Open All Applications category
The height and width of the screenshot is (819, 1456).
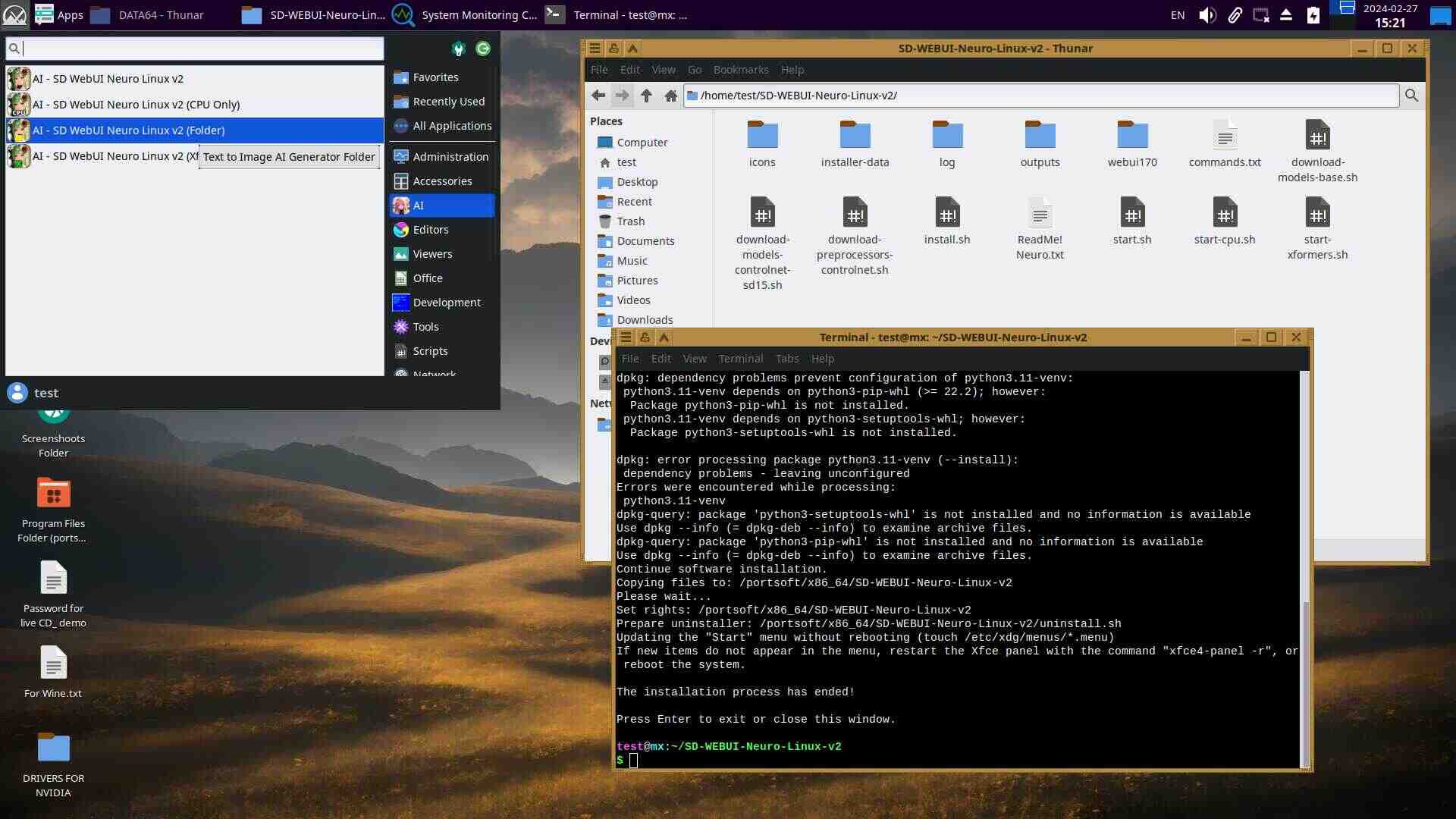click(451, 126)
